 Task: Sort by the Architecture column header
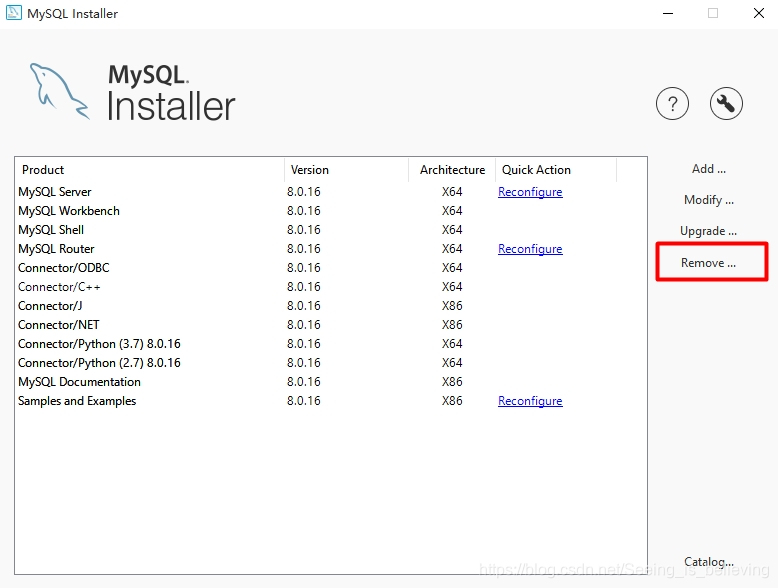[452, 170]
